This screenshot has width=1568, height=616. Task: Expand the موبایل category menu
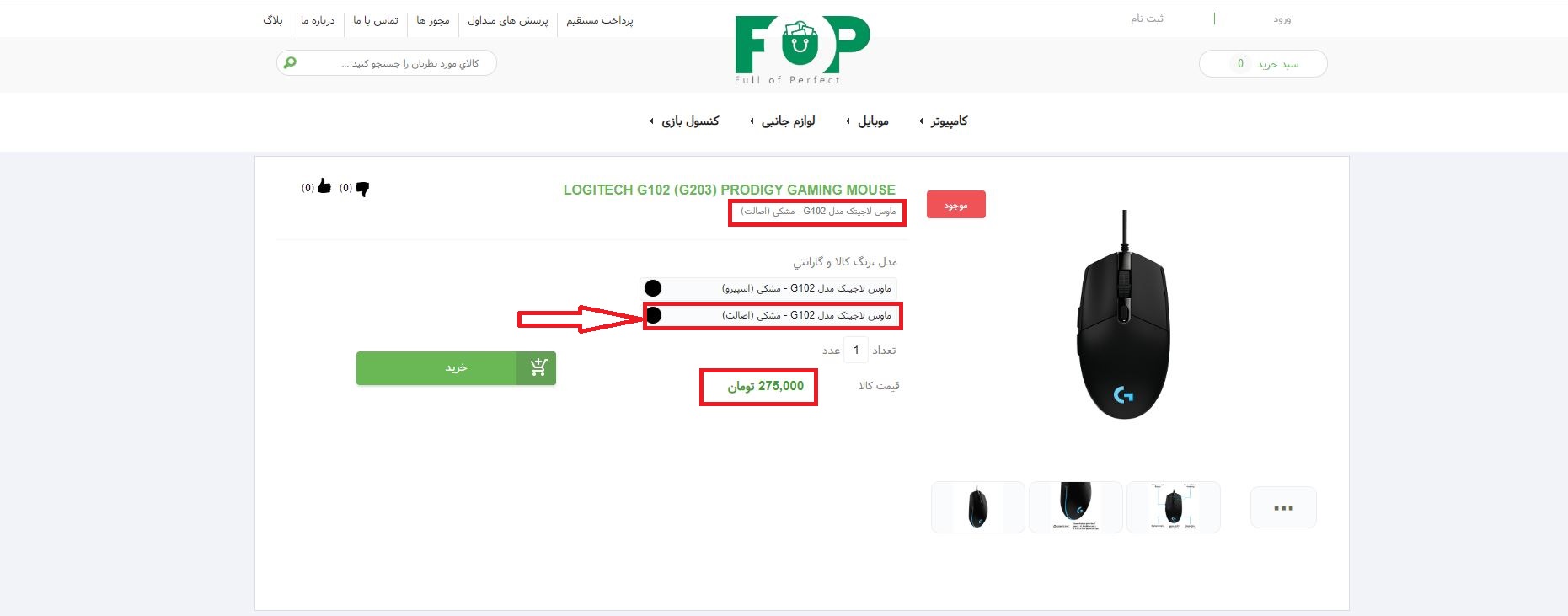[x=867, y=121]
